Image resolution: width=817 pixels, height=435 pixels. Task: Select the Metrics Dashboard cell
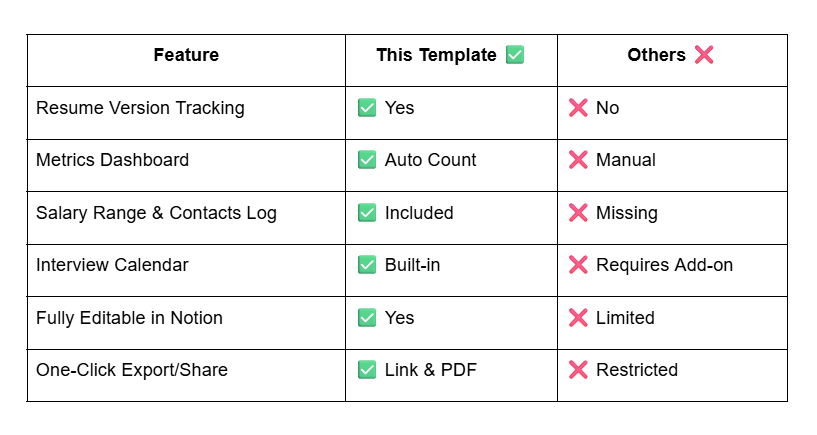click(112, 160)
